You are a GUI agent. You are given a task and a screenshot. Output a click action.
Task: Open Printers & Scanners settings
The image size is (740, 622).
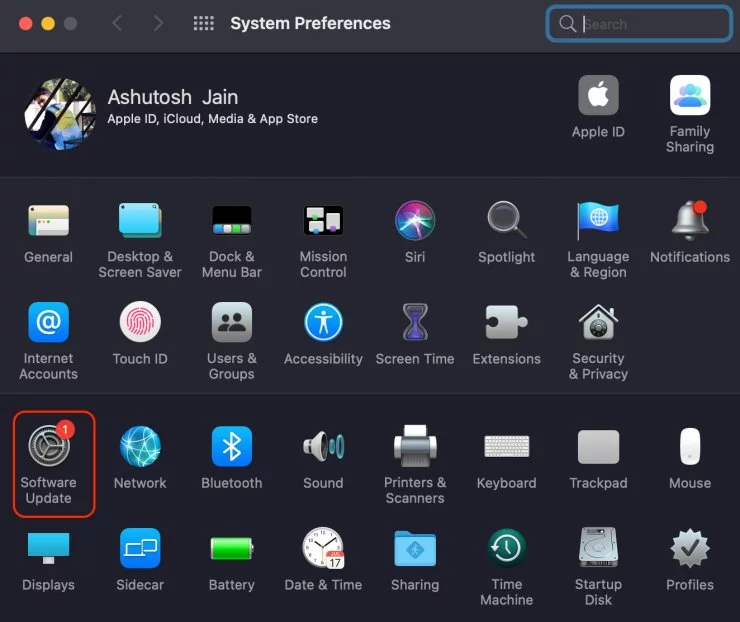tap(415, 447)
